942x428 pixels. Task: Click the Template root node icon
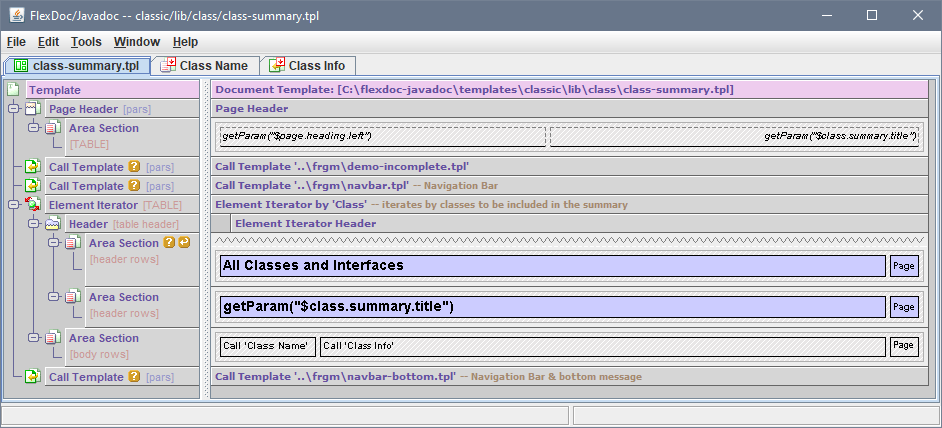(14, 90)
